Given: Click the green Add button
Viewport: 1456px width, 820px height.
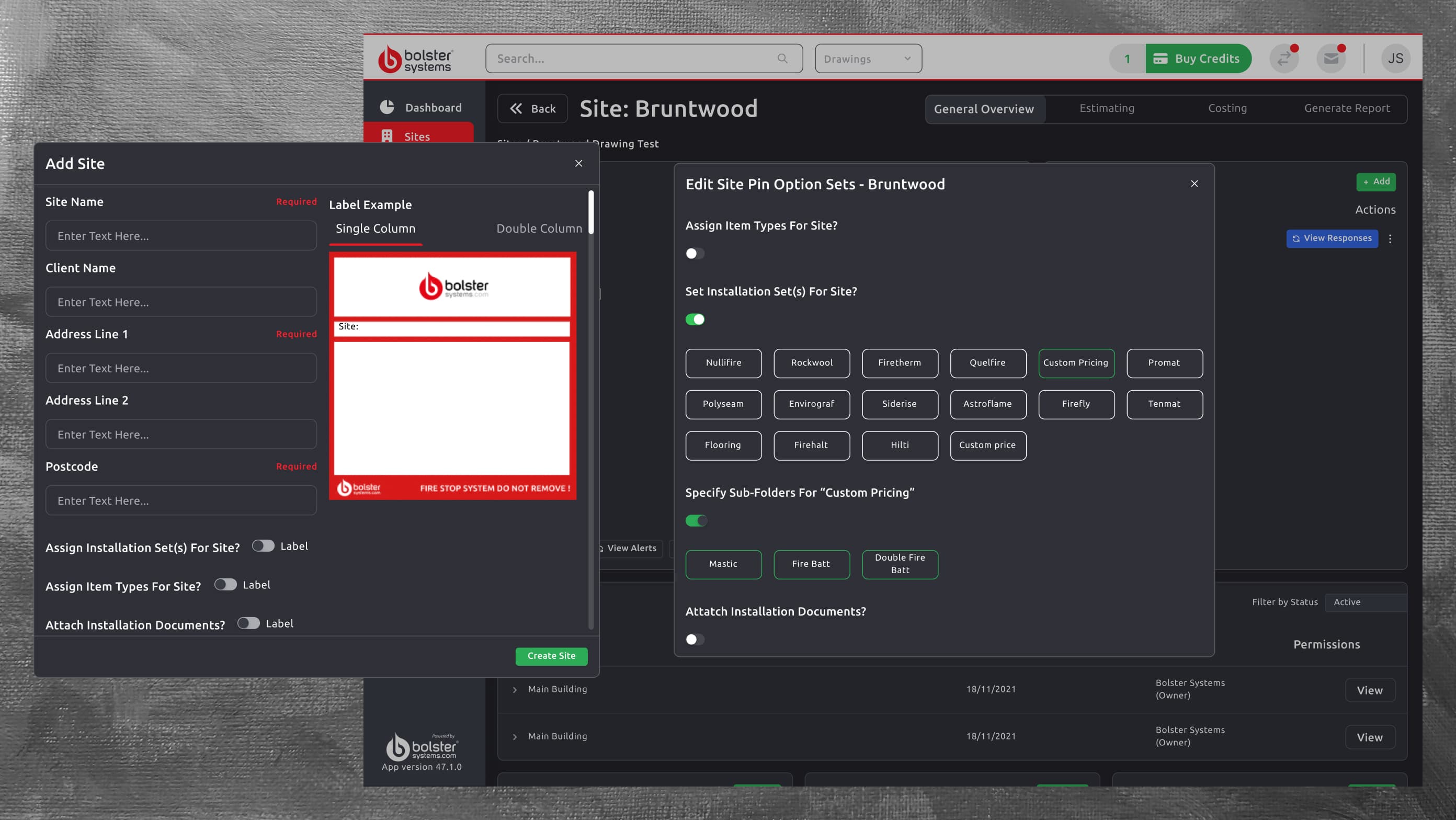Looking at the screenshot, I should click(x=1376, y=181).
